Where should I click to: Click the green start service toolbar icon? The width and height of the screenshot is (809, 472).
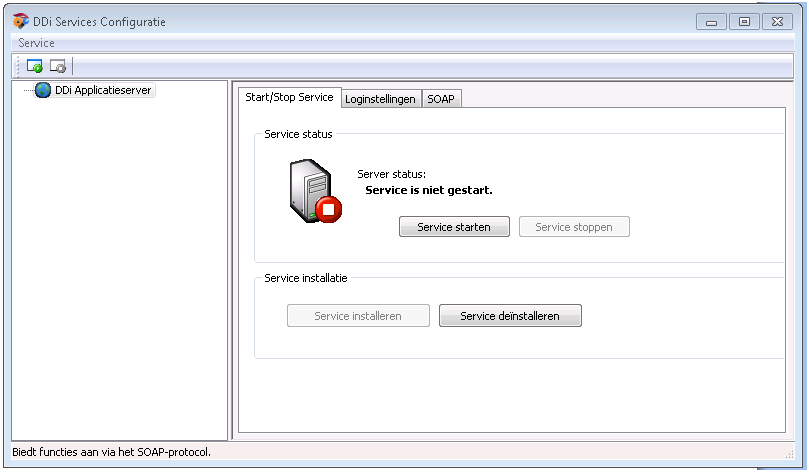(x=34, y=66)
